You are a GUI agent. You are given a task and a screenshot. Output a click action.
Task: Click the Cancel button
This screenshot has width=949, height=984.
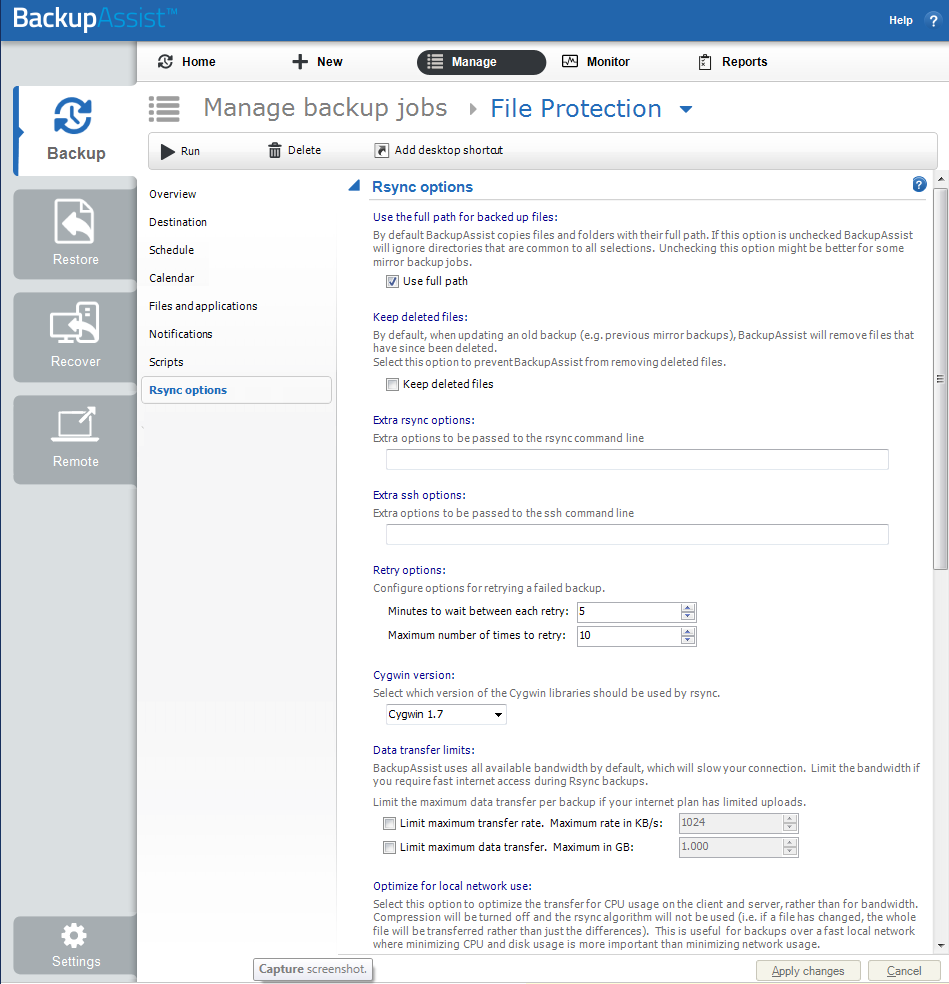pyautogui.click(x=903, y=971)
